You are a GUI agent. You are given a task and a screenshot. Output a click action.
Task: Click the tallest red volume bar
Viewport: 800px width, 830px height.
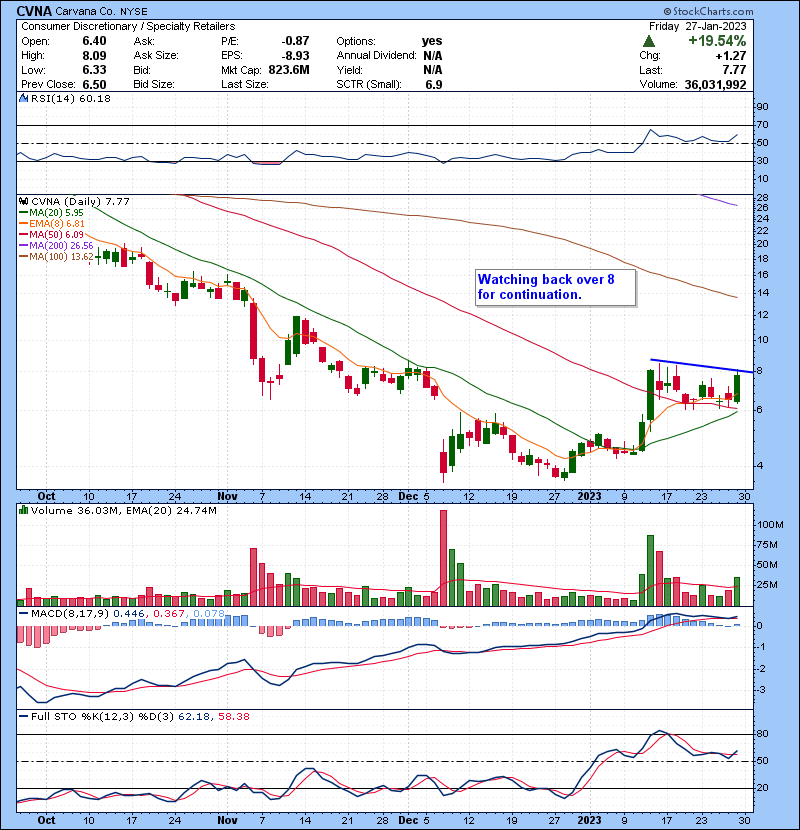pyautogui.click(x=444, y=558)
